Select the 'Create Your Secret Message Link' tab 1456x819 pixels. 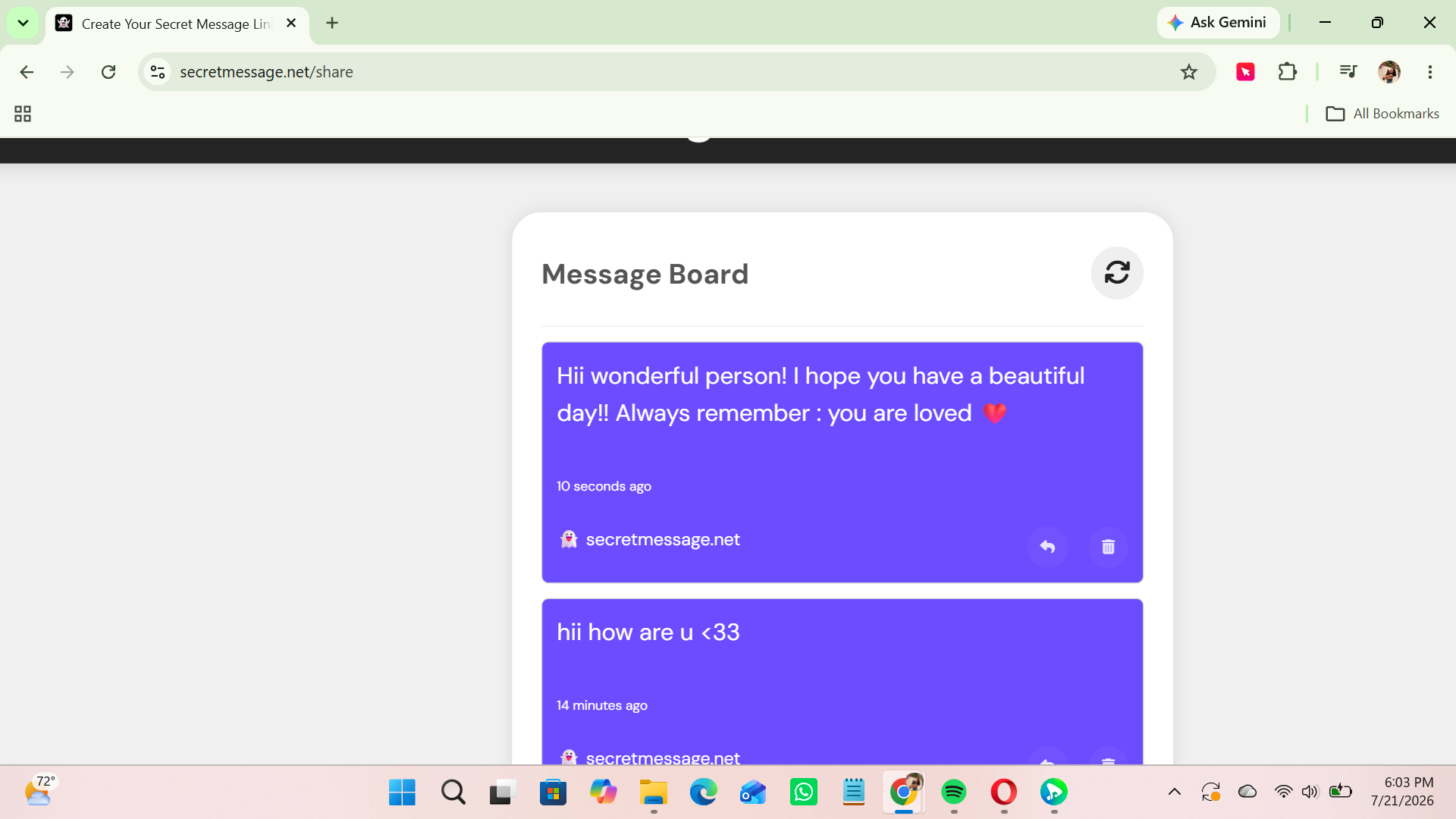coord(175,24)
